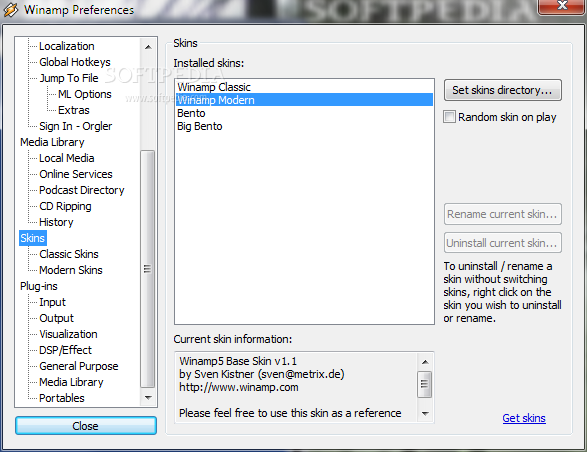The image size is (587, 452).
Task: Open Online Services preferences
Action: pos(76,174)
